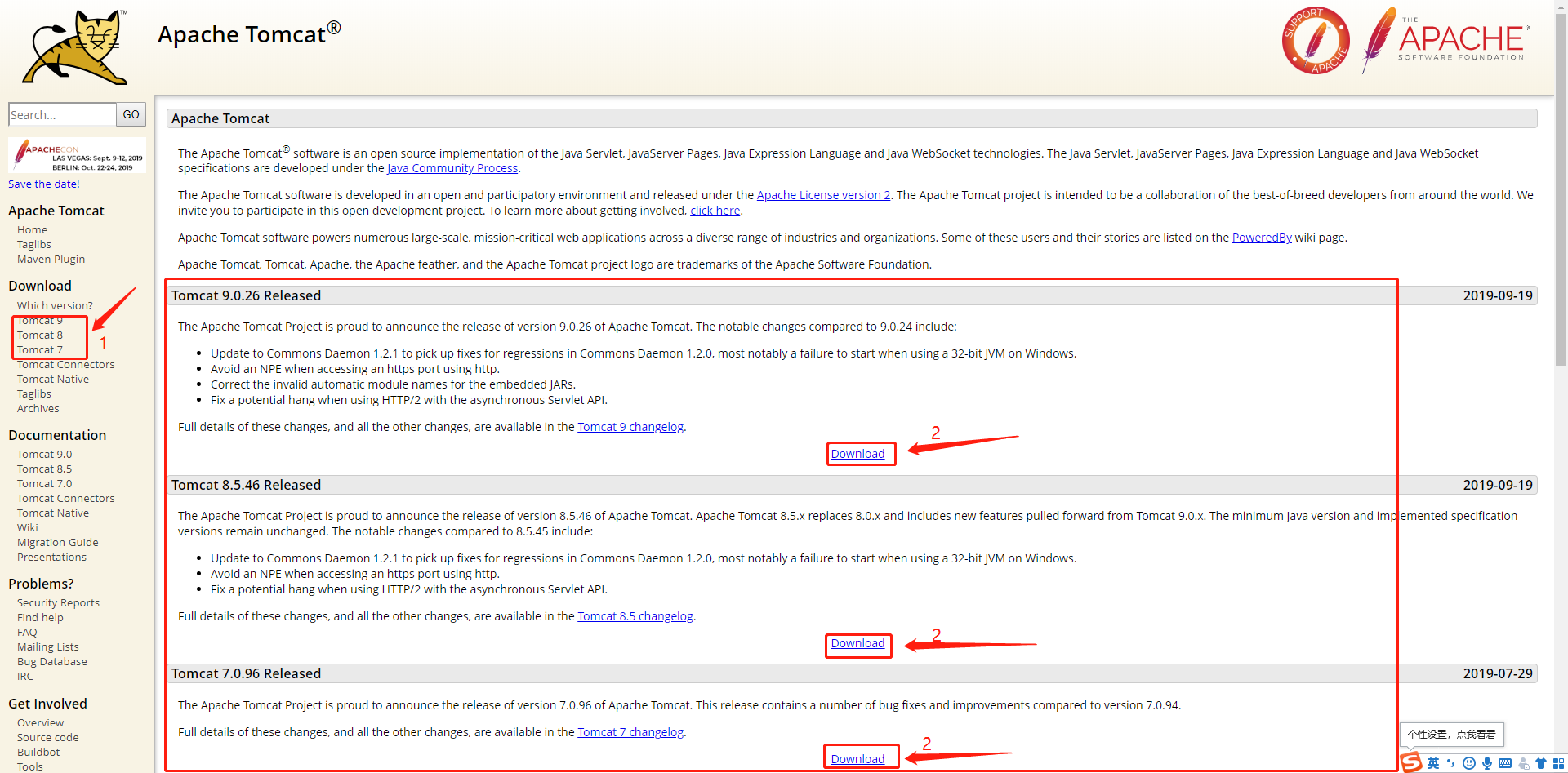1568x773 pixels.
Task: Open the IRC link
Action: [x=25, y=677]
